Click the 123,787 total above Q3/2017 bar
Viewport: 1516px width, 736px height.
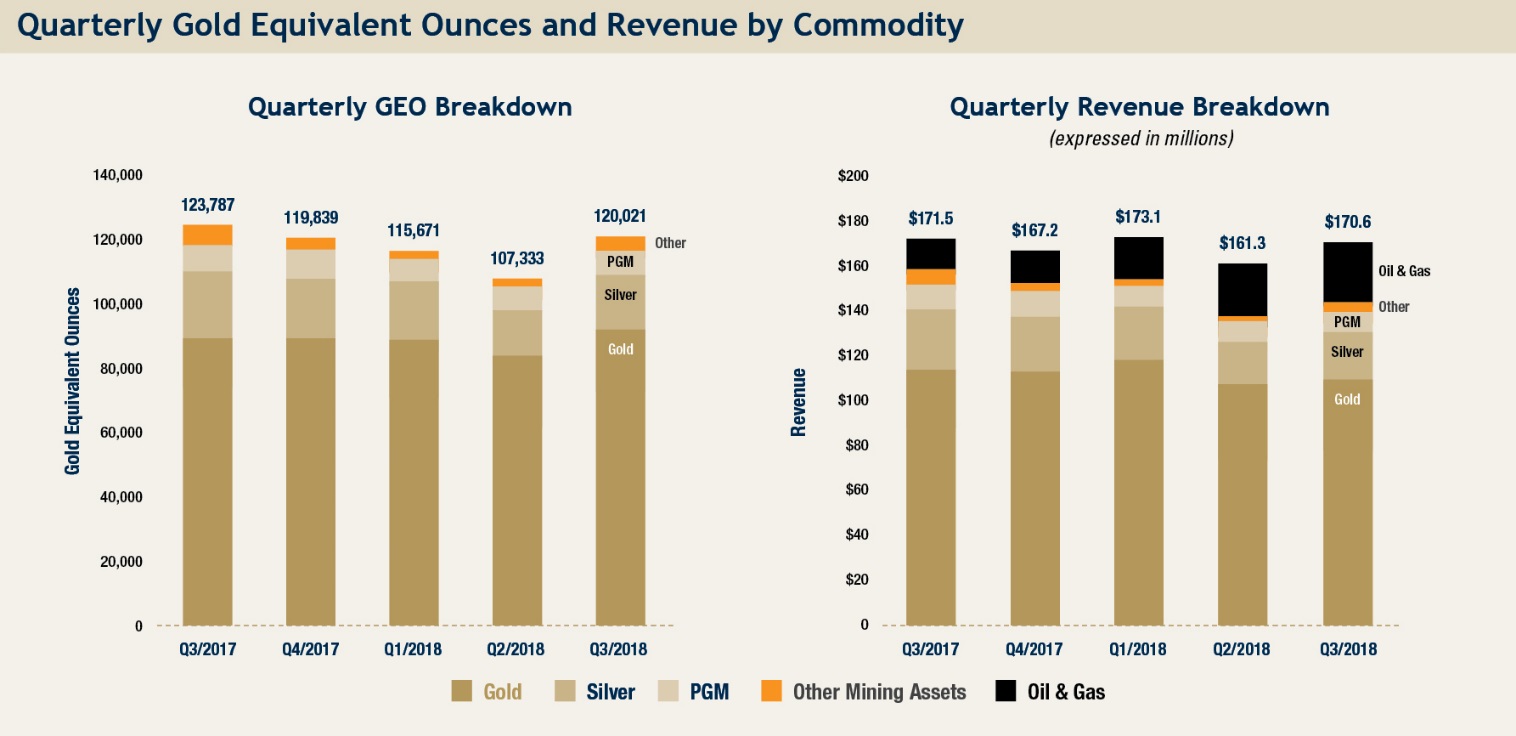[208, 205]
